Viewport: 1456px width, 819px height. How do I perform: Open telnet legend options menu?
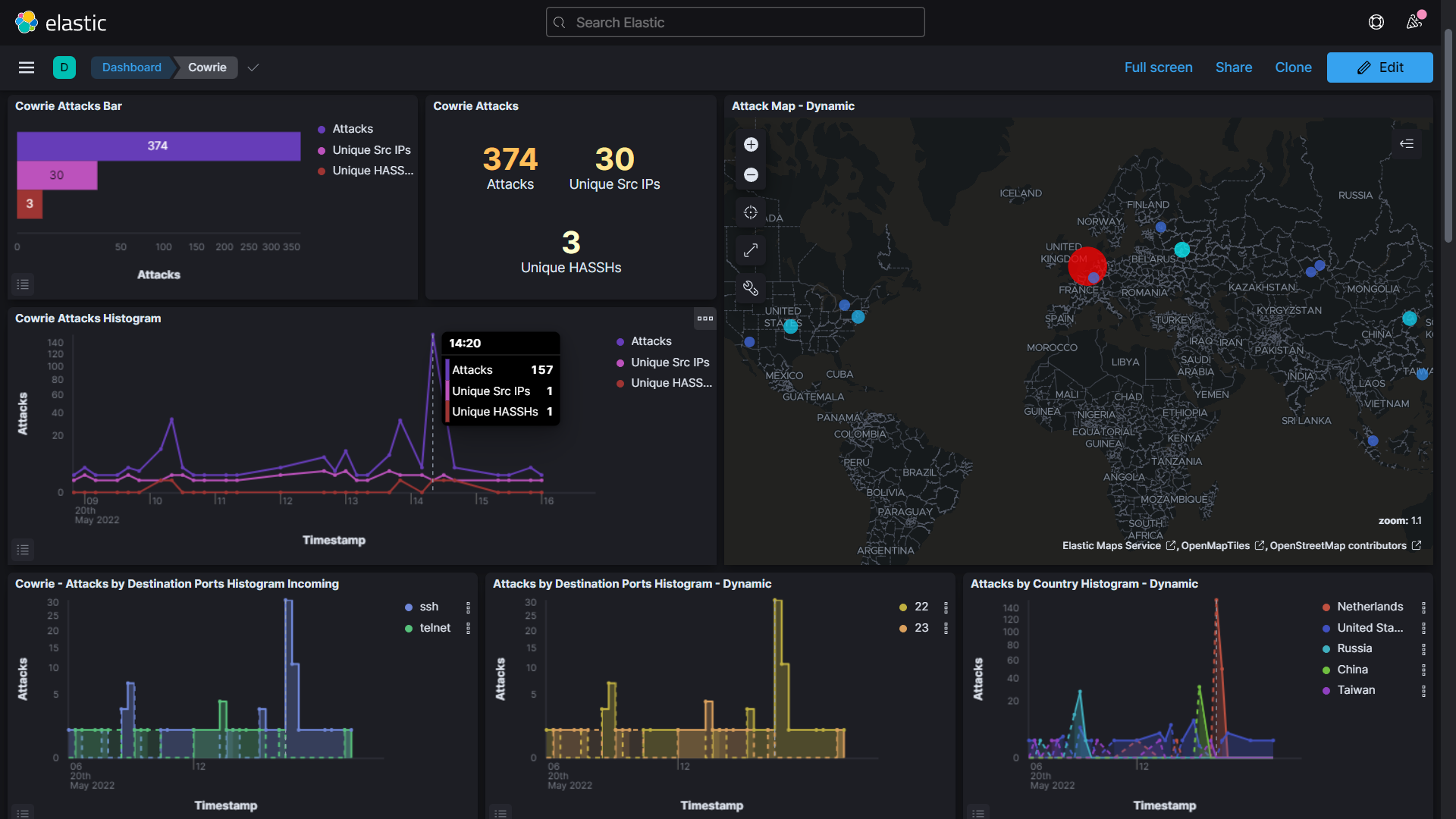click(x=468, y=628)
